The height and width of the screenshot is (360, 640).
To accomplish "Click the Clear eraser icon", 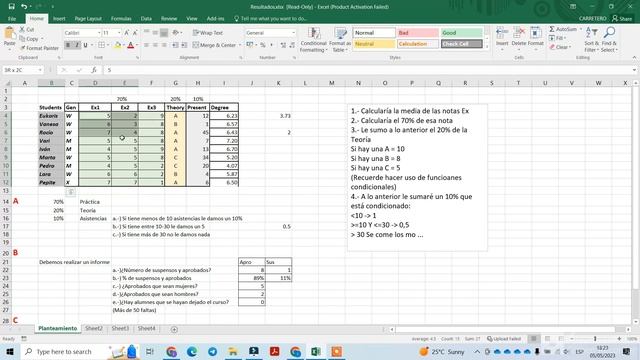I will (552, 47).
